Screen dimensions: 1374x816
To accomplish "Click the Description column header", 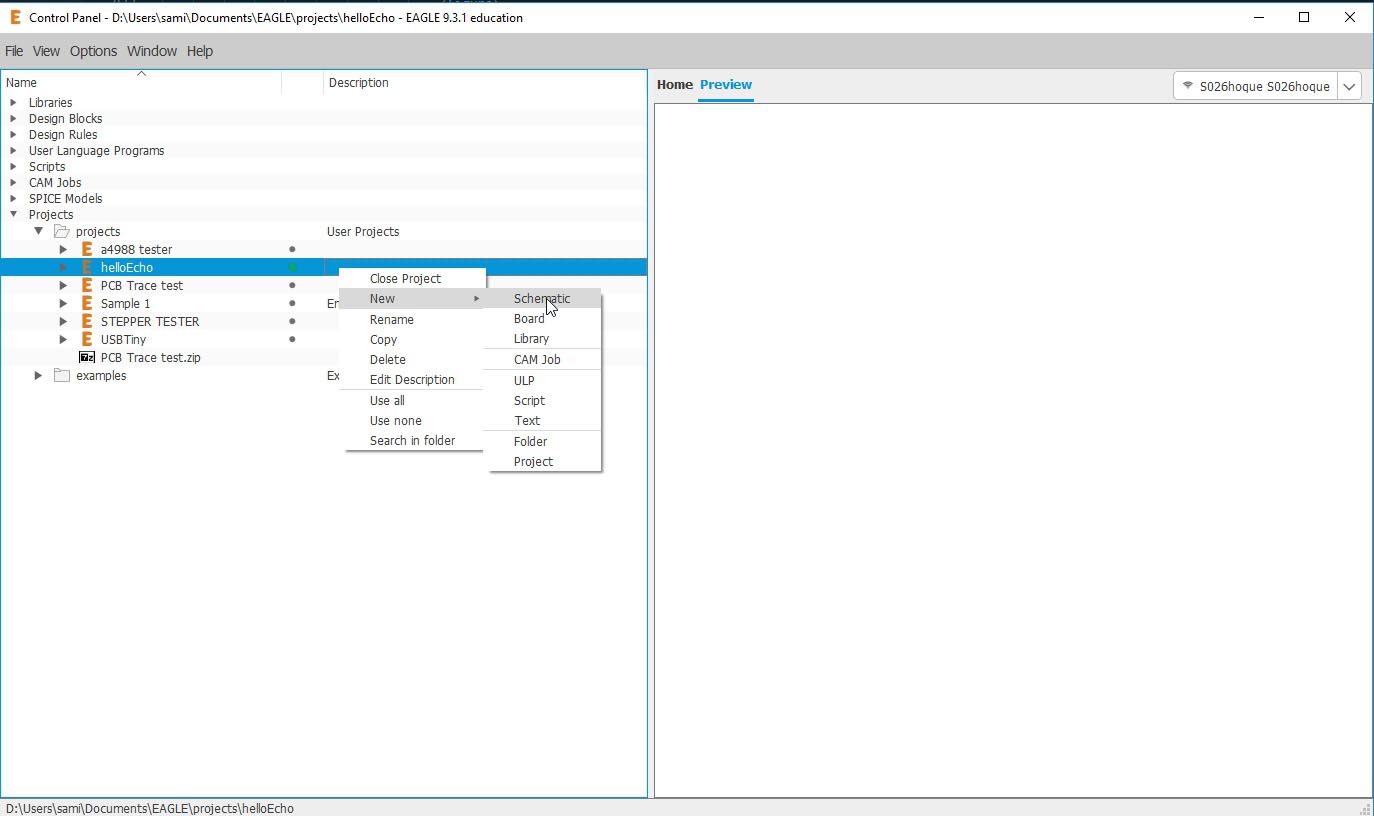I will tap(485, 83).
